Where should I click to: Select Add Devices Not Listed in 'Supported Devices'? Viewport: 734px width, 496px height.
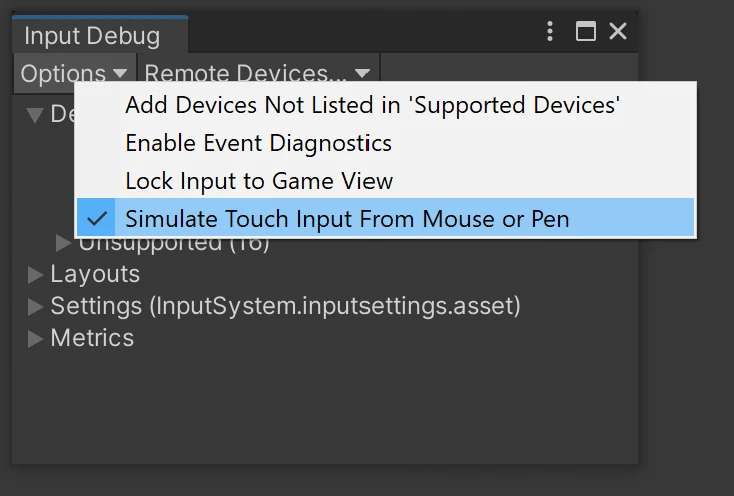372,105
